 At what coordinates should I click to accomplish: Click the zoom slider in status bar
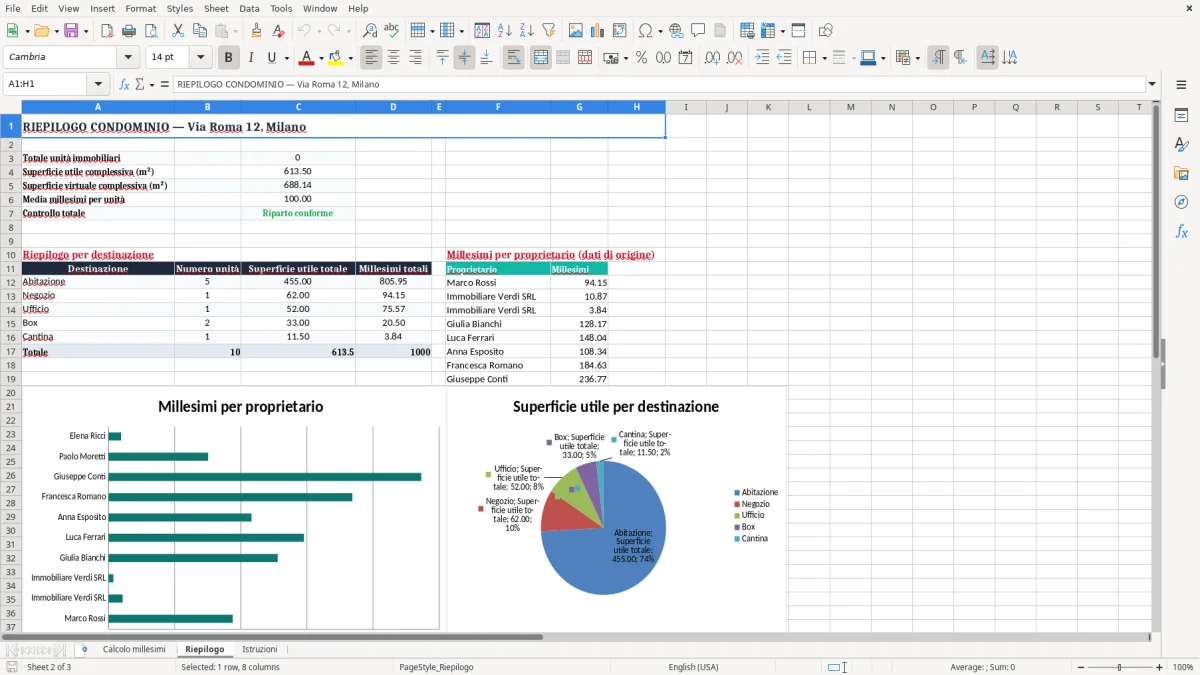(1120, 667)
